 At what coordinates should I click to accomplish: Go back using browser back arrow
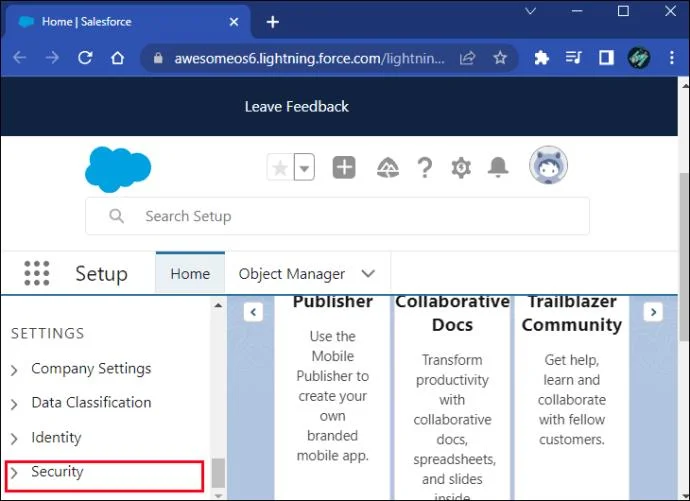click(20, 57)
